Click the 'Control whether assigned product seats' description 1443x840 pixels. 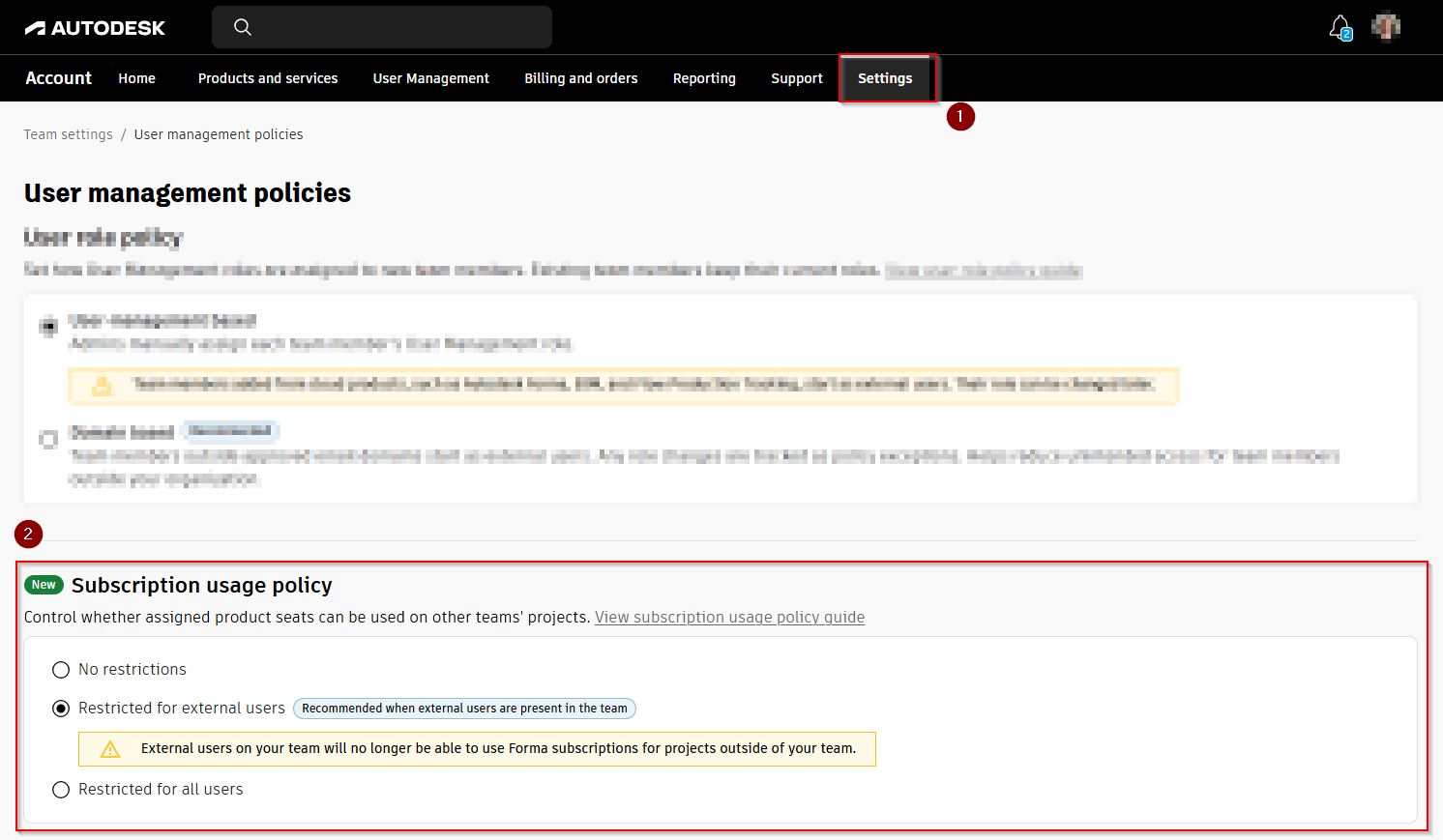tap(307, 618)
